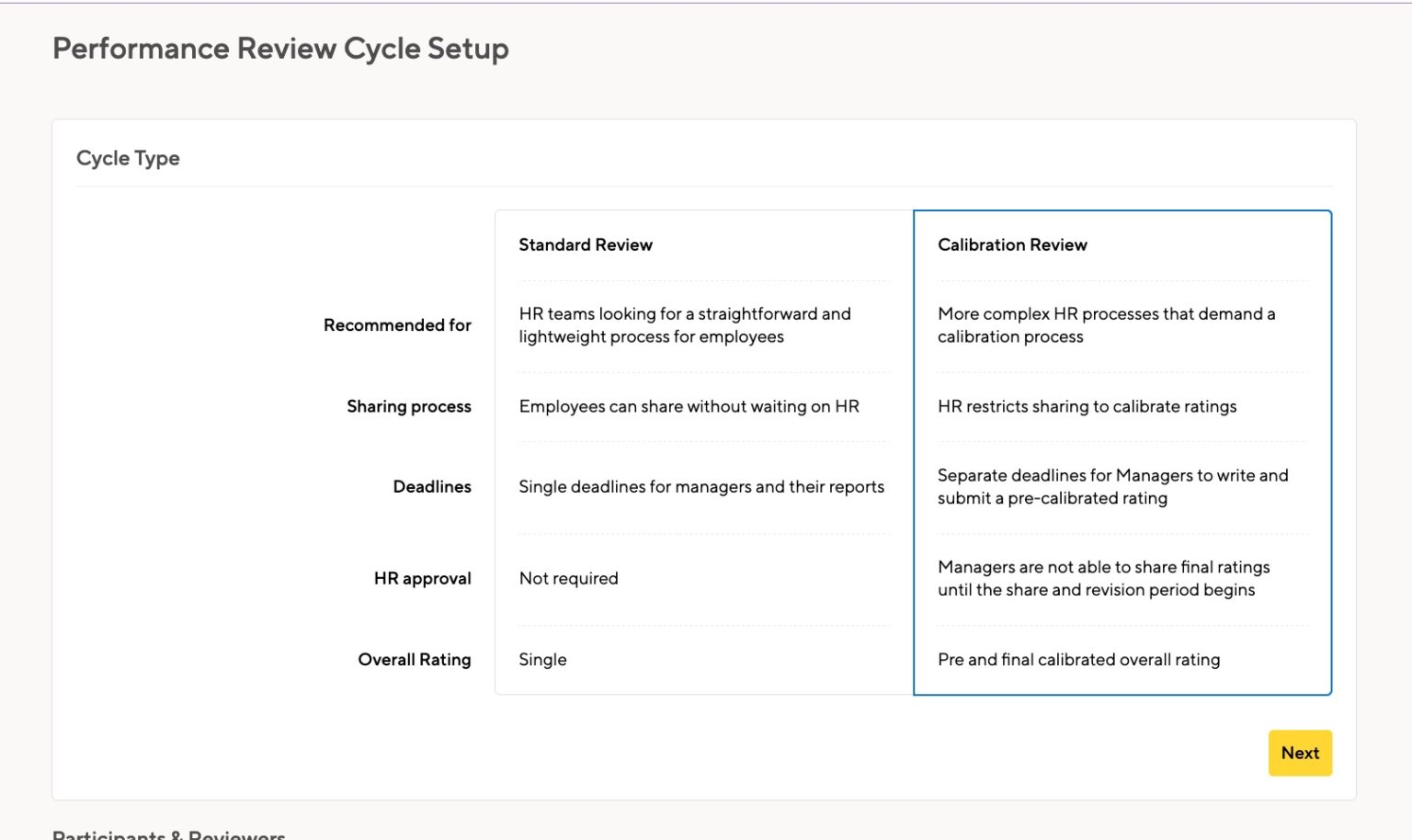
Task: Click the 'Single' overall rating cell
Action: [542, 659]
